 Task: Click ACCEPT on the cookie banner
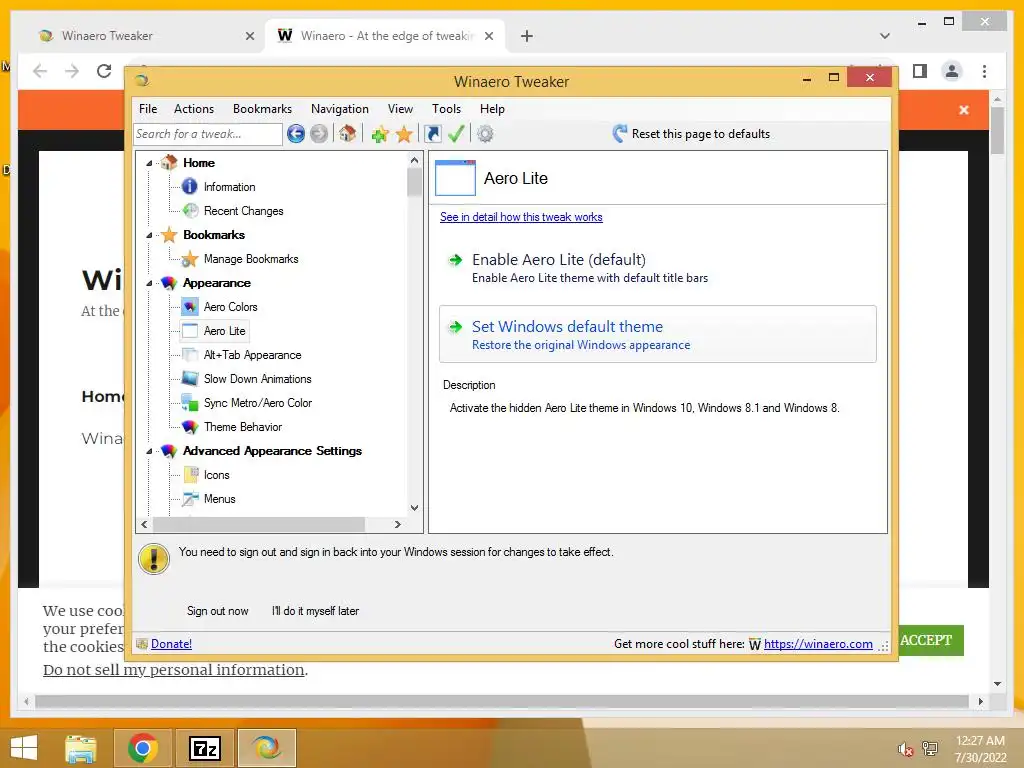click(927, 640)
